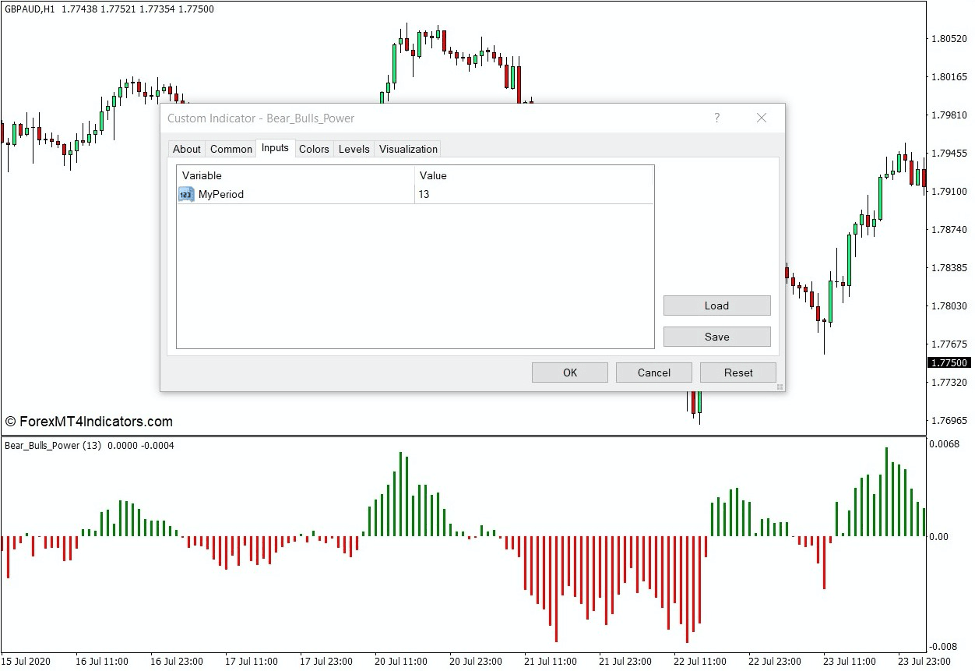This screenshot has width=977, height=672.
Task: Click the dialog Help question mark icon
Action: pyautogui.click(x=716, y=118)
